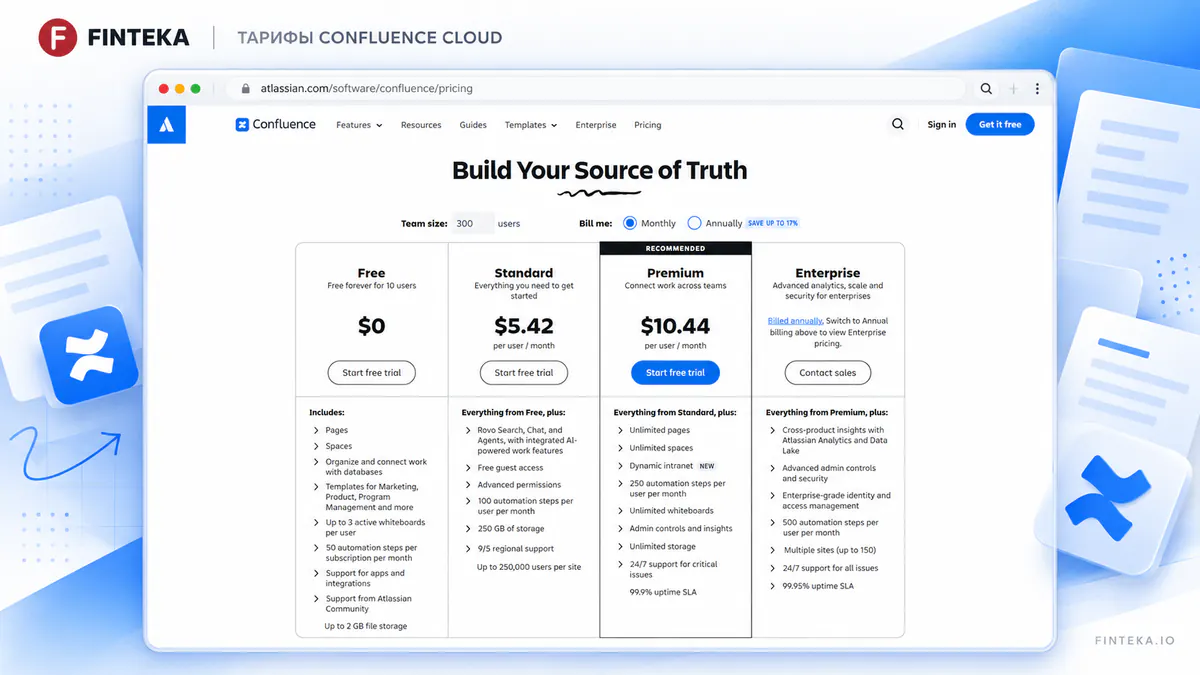This screenshot has width=1200, height=675.
Task: Start free trial for Standard plan
Action: (524, 373)
